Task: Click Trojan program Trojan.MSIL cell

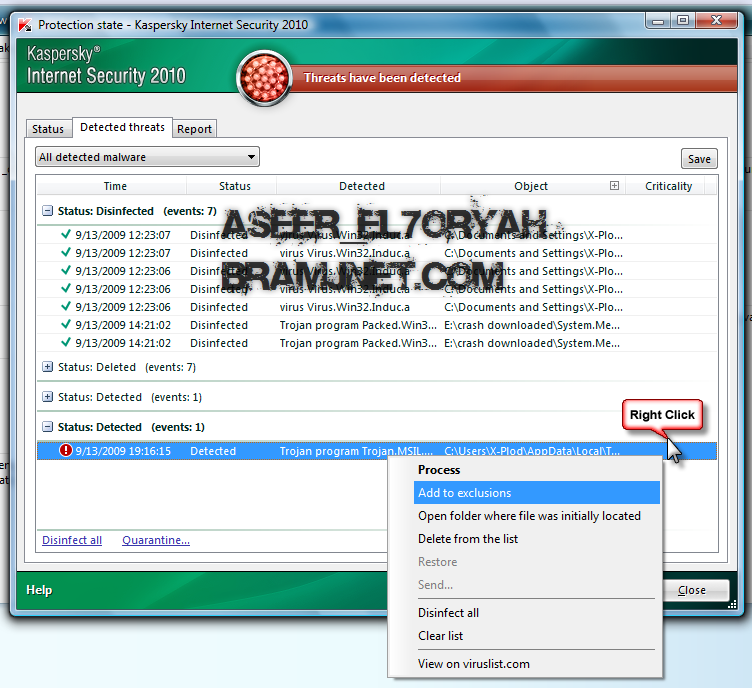Action: point(356,451)
